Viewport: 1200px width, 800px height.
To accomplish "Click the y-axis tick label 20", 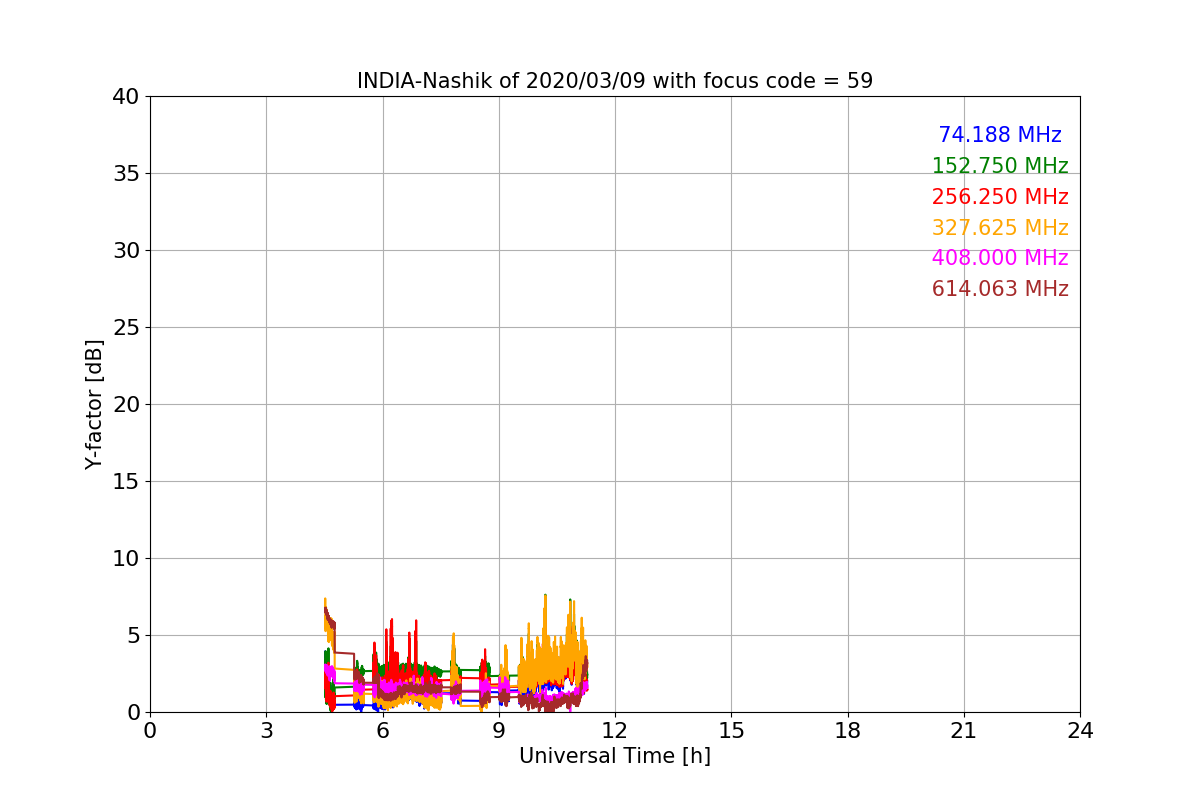I will pos(126,405).
